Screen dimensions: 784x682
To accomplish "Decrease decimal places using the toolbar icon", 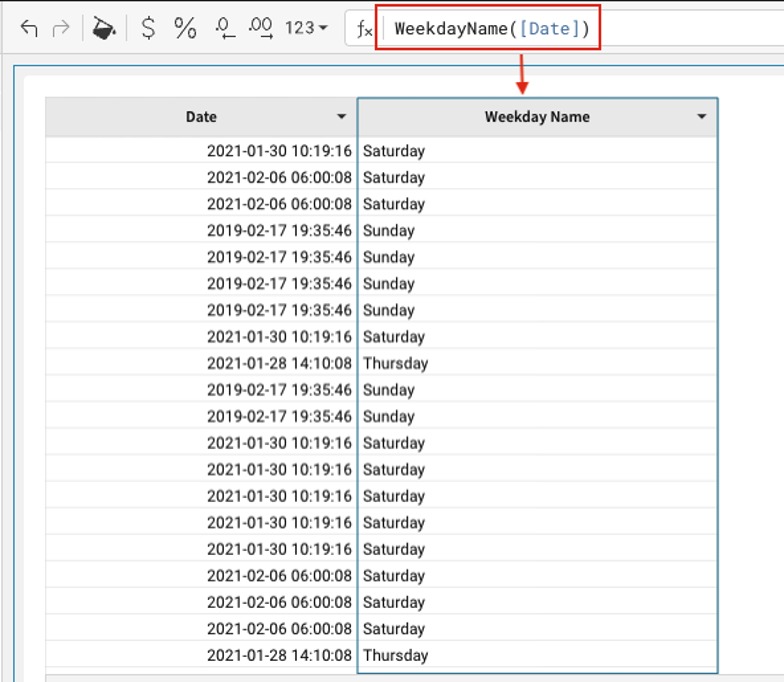I will point(224,28).
